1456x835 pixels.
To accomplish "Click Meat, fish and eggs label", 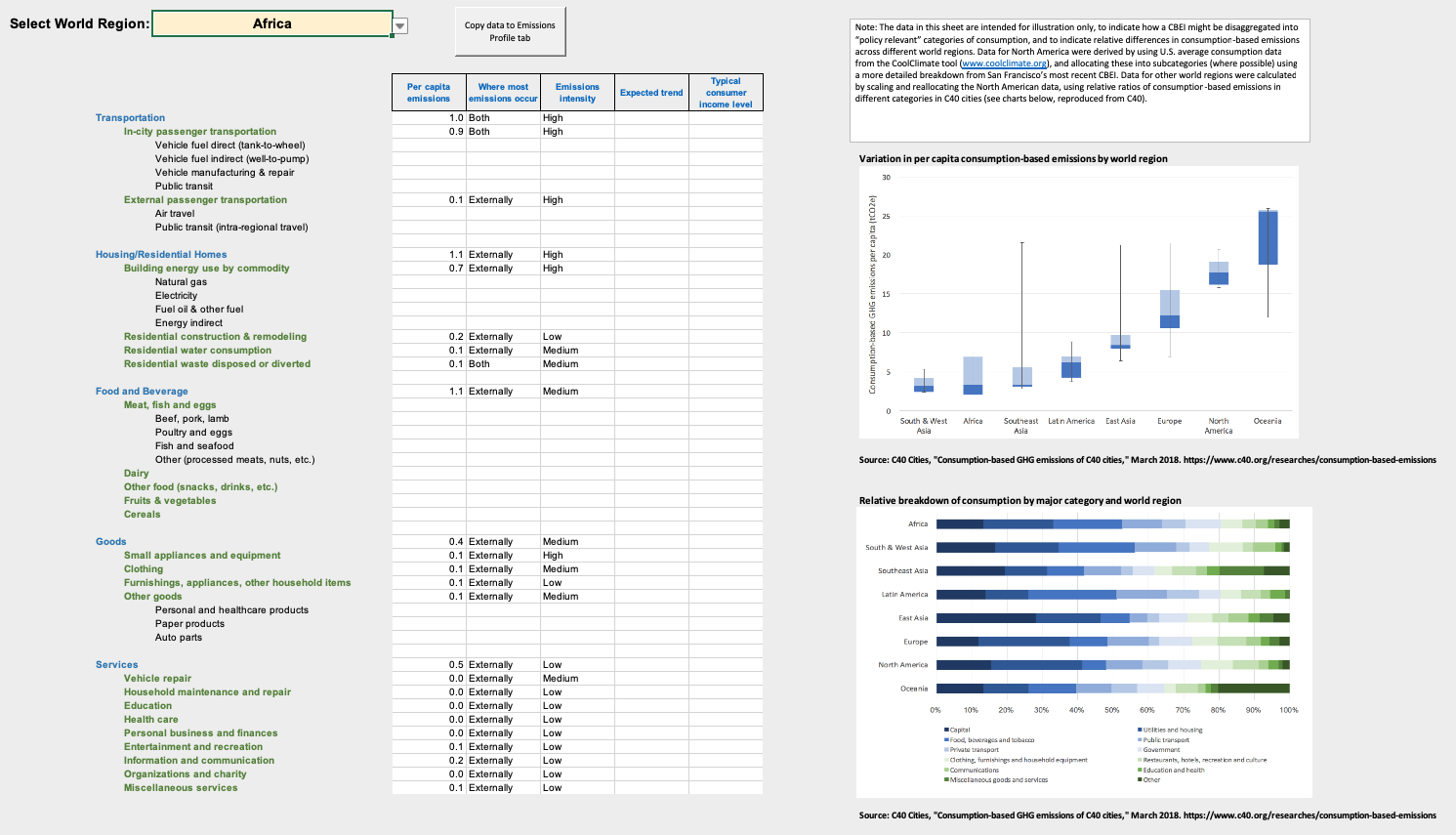I will pos(170,404).
